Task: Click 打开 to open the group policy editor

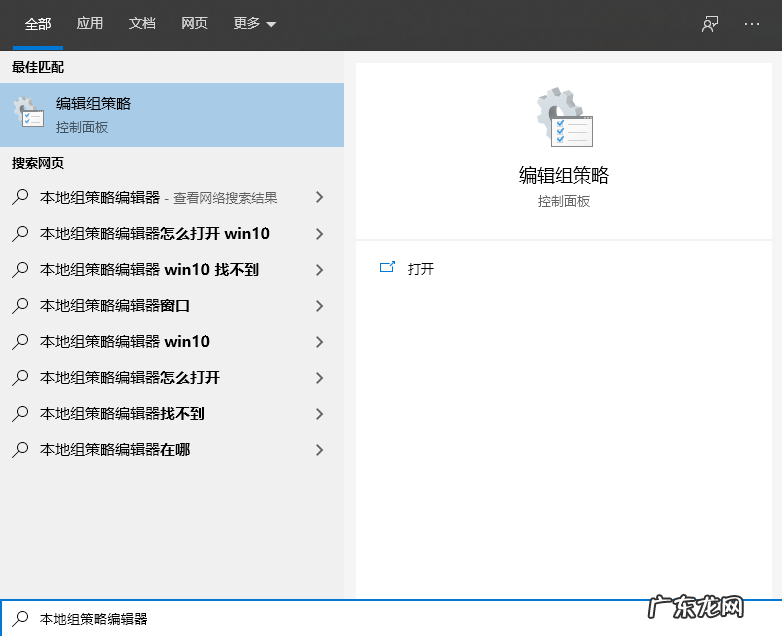Action: click(x=421, y=269)
